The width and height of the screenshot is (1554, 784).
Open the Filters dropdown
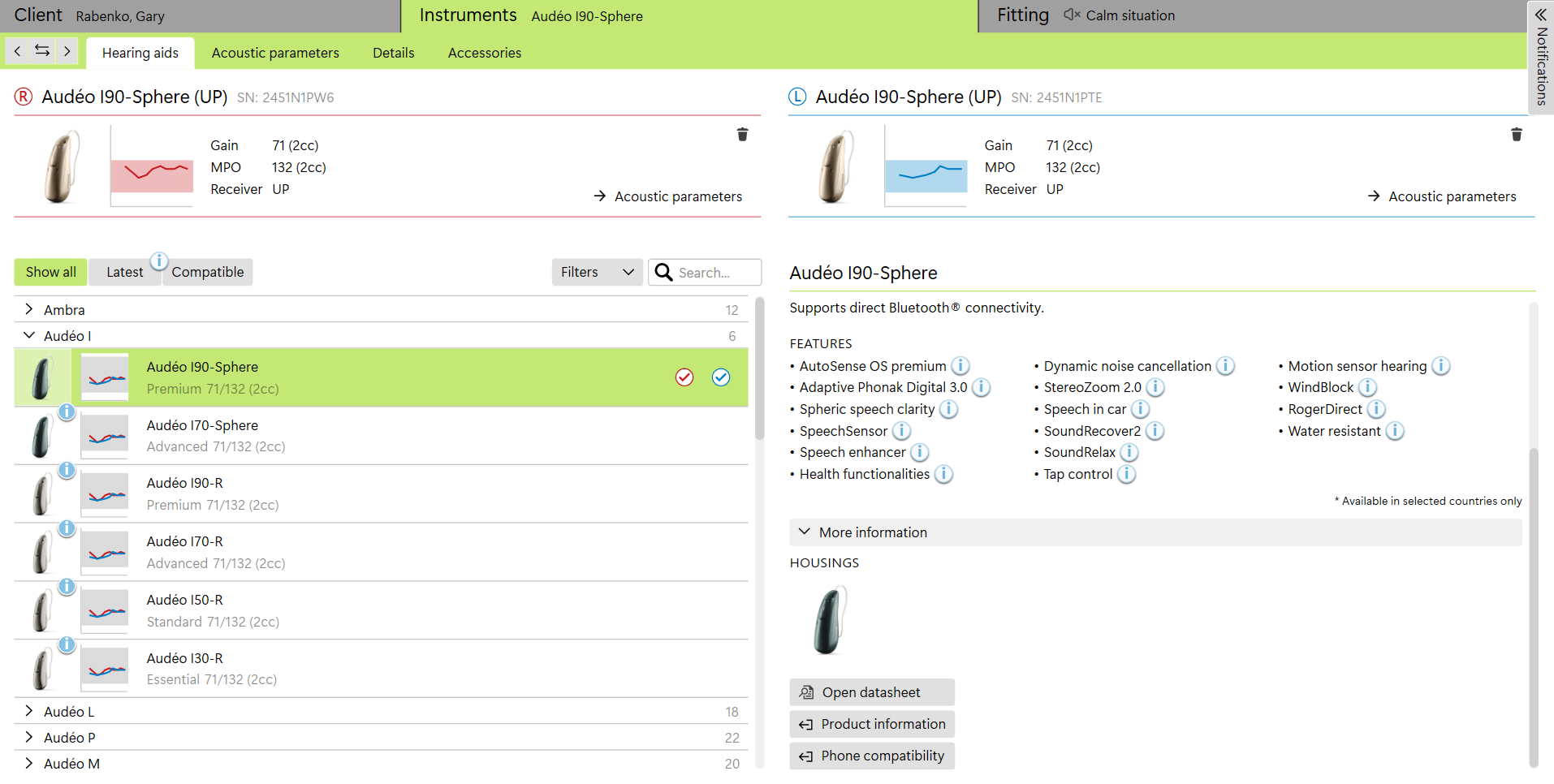tap(597, 272)
